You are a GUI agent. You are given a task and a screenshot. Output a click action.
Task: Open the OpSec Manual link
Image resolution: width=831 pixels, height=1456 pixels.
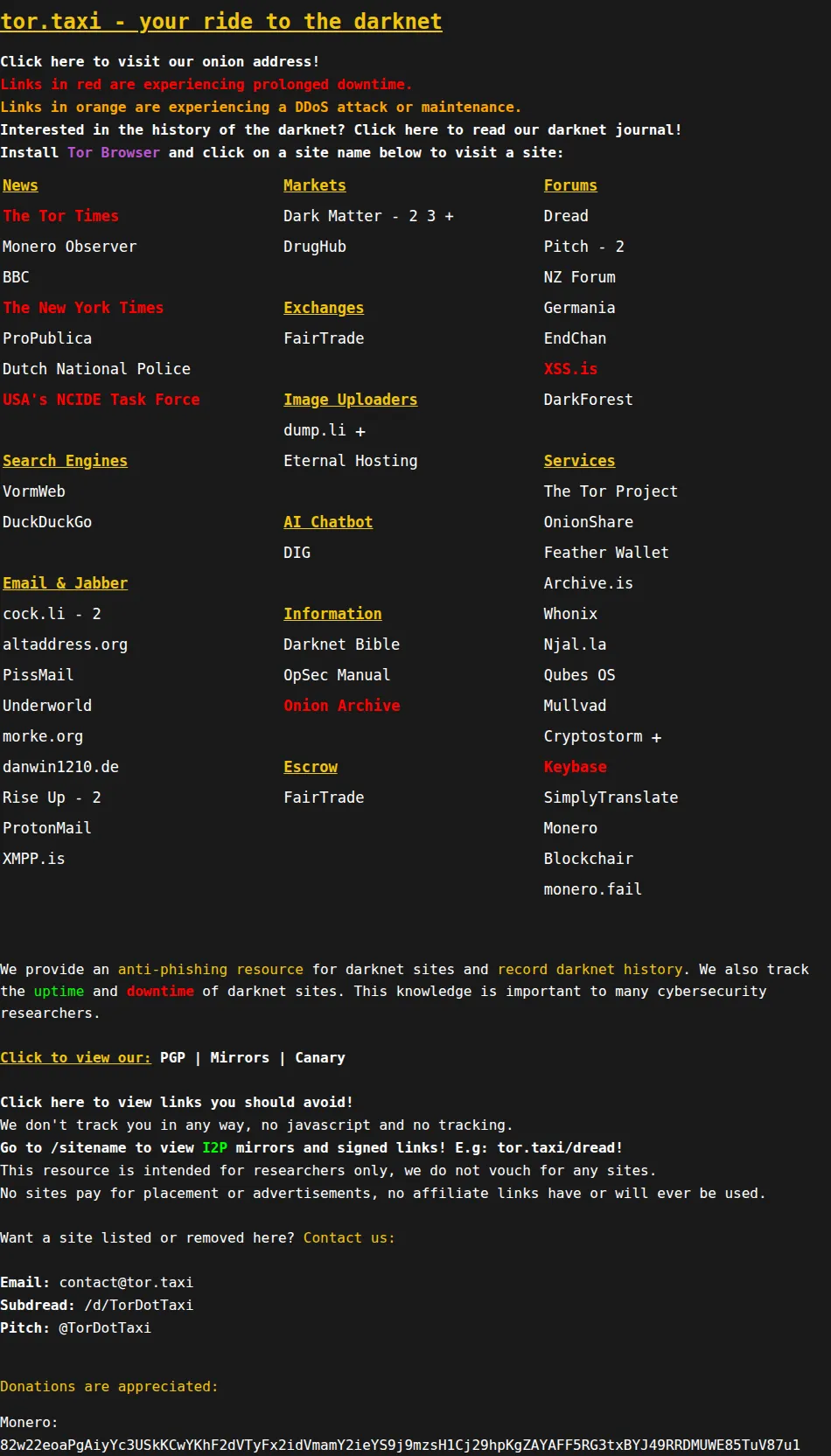pos(337,675)
